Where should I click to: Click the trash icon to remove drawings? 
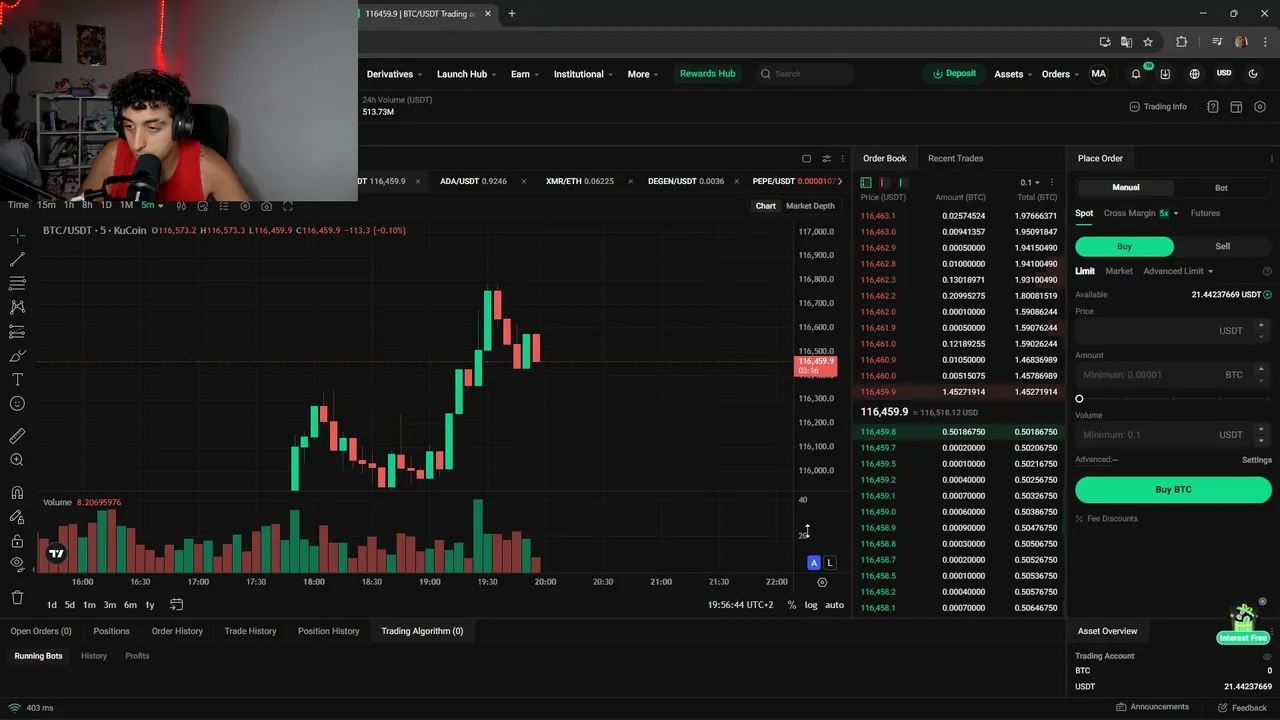pos(17,597)
